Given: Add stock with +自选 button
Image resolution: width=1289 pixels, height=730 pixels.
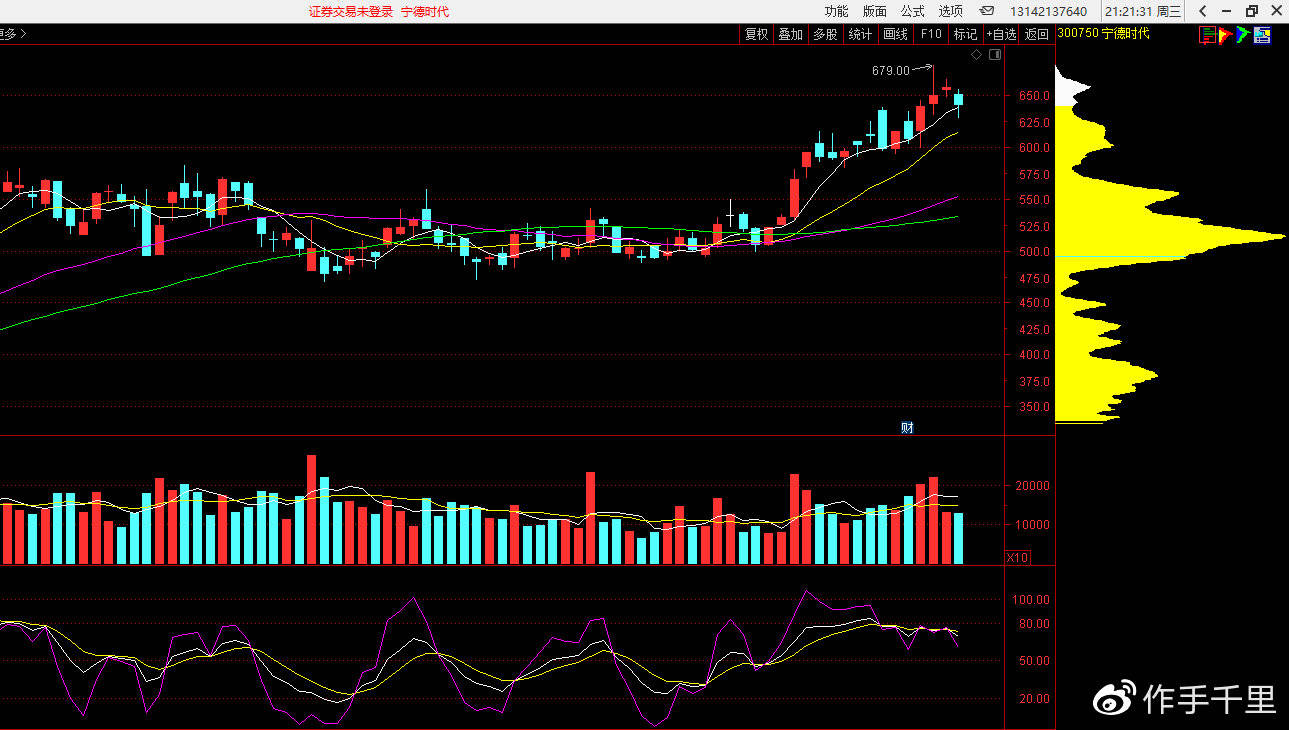Looking at the screenshot, I should (x=1001, y=34).
